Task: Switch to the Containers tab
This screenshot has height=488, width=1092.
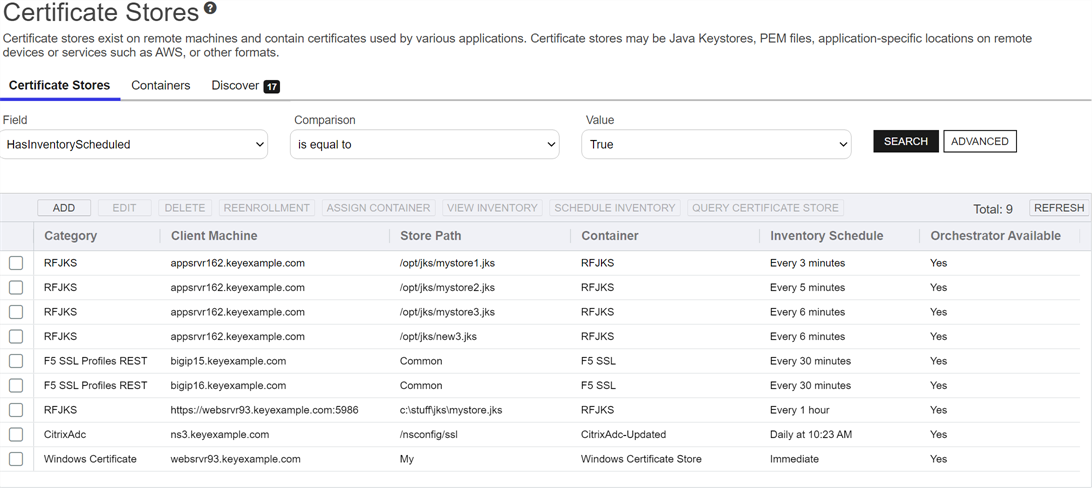Action: (x=160, y=86)
